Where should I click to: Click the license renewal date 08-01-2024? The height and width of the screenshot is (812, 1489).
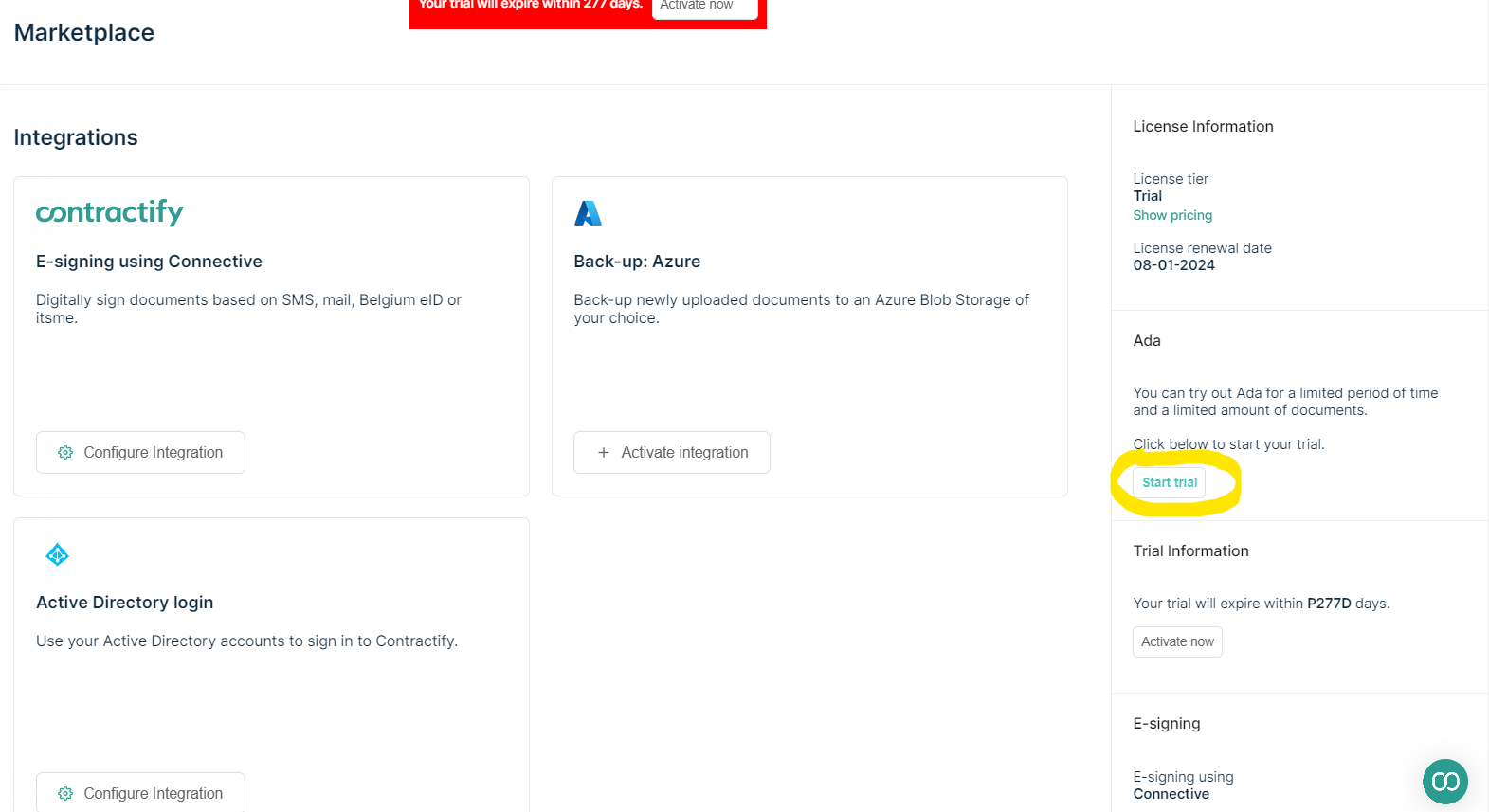[x=1173, y=265]
